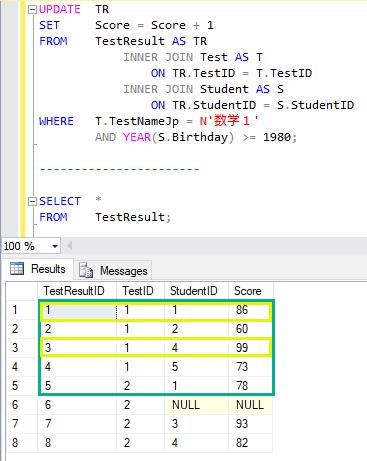The image size is (367, 461).
Task: Click the SELECT keyword in the editor
Action: click(x=60, y=201)
